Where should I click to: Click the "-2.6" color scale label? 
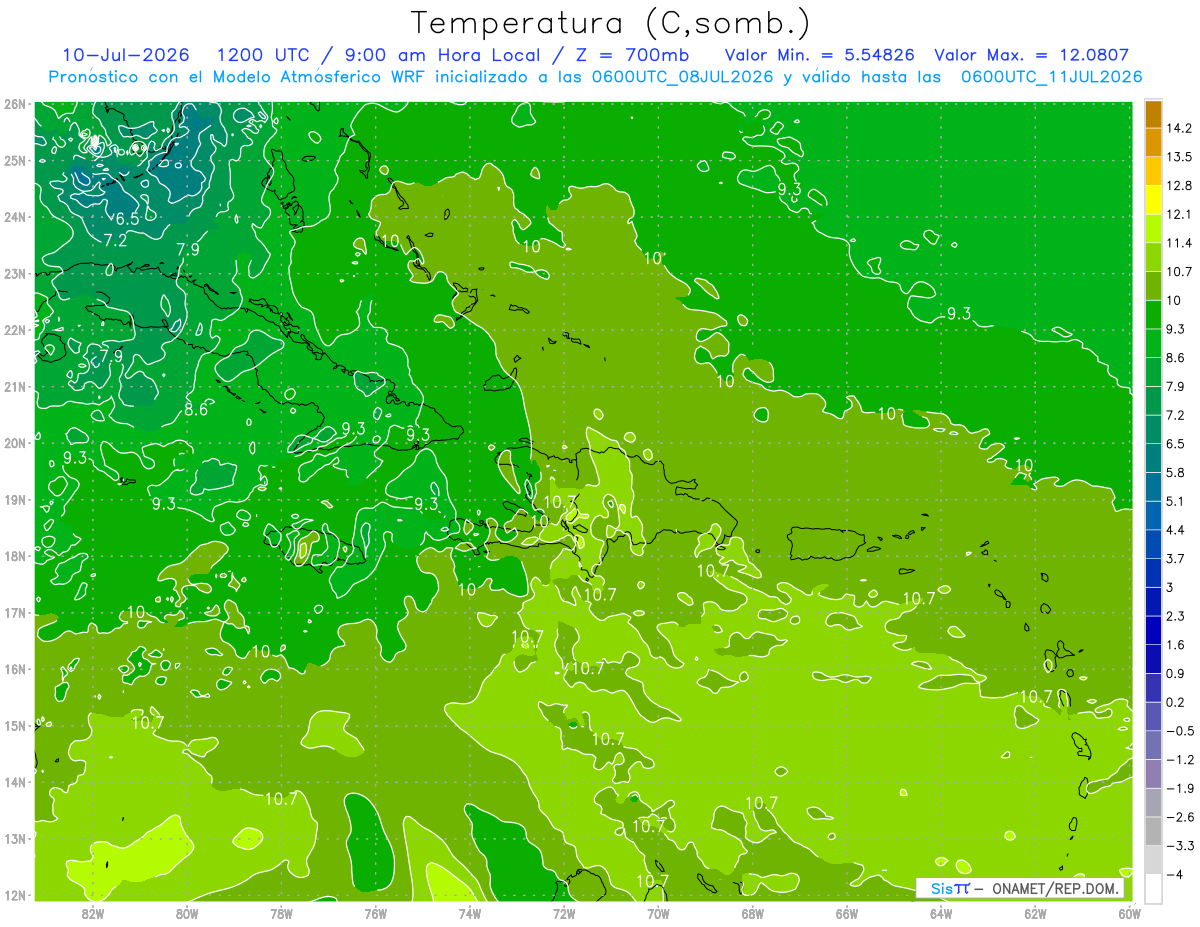pos(1179,817)
